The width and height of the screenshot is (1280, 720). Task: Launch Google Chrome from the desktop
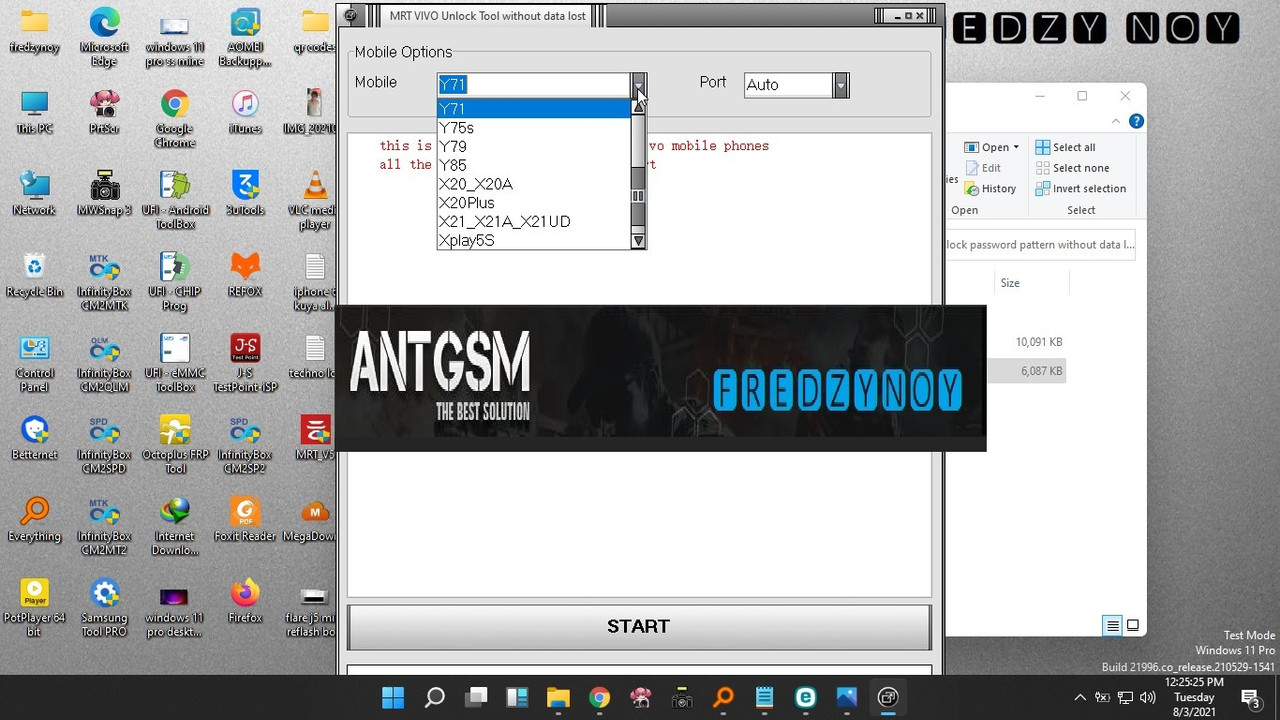click(x=174, y=119)
